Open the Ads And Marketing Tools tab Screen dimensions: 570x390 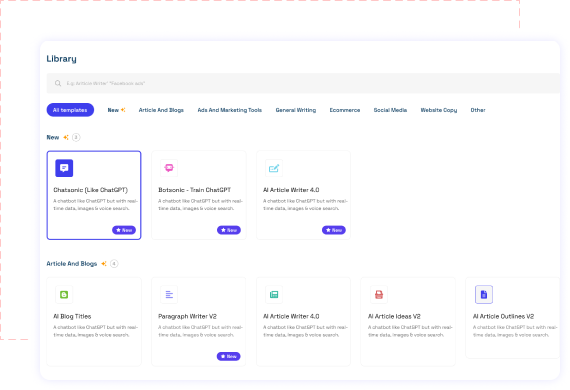[x=229, y=110]
